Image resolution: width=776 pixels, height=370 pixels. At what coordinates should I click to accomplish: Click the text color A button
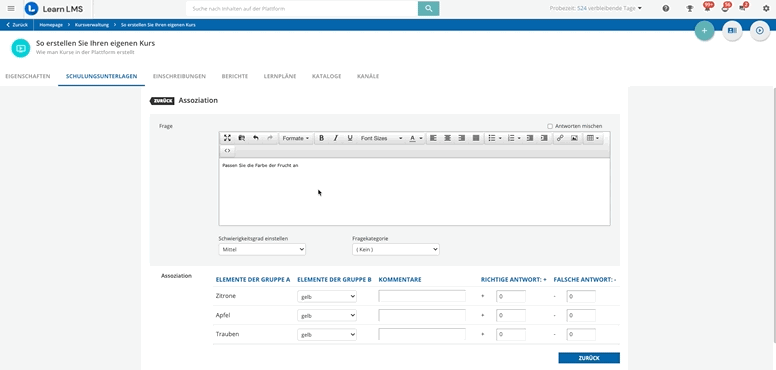[412, 138]
